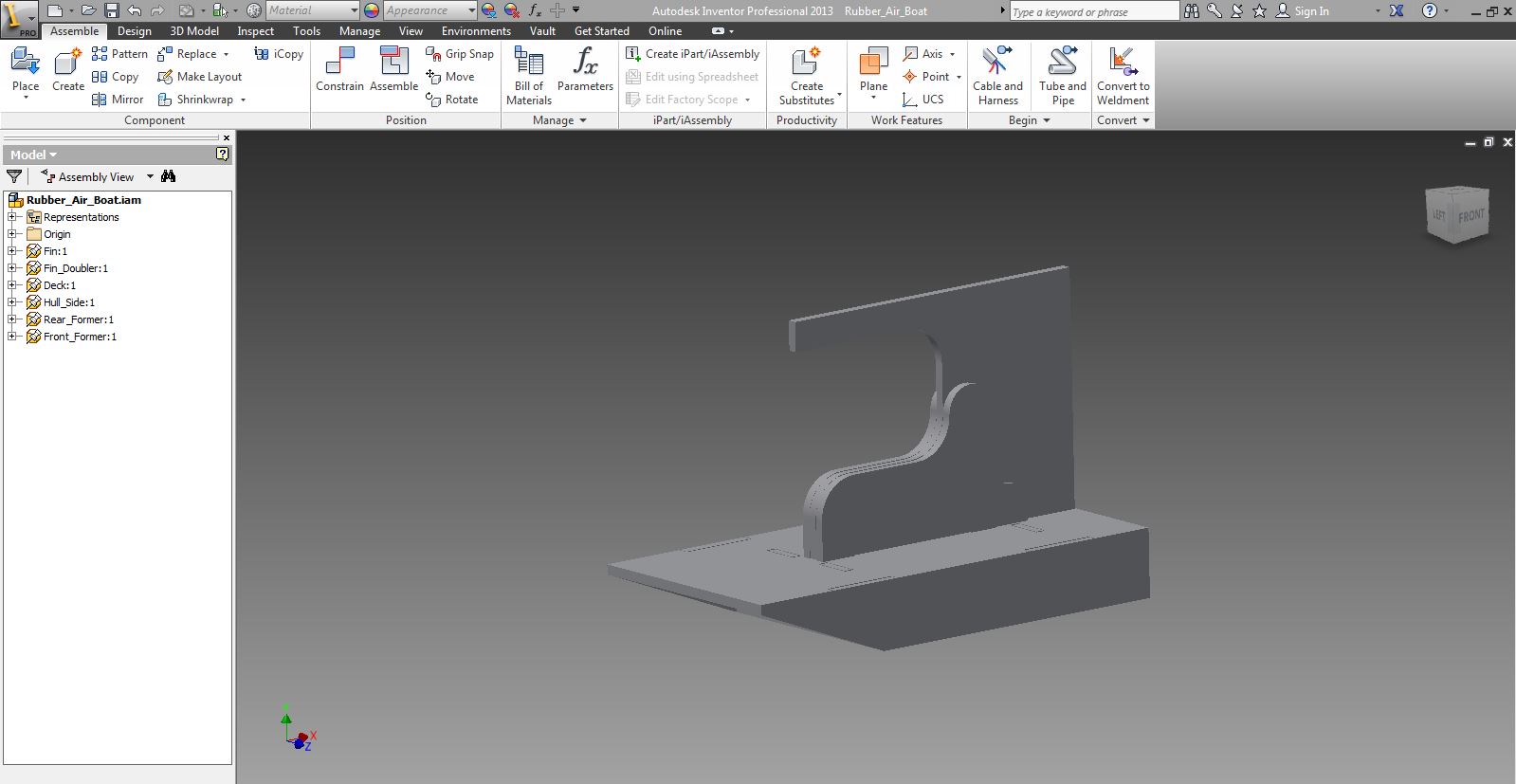Open the Assembly View dropdown arrow
Image resolution: width=1516 pixels, height=784 pixels.
(150, 176)
